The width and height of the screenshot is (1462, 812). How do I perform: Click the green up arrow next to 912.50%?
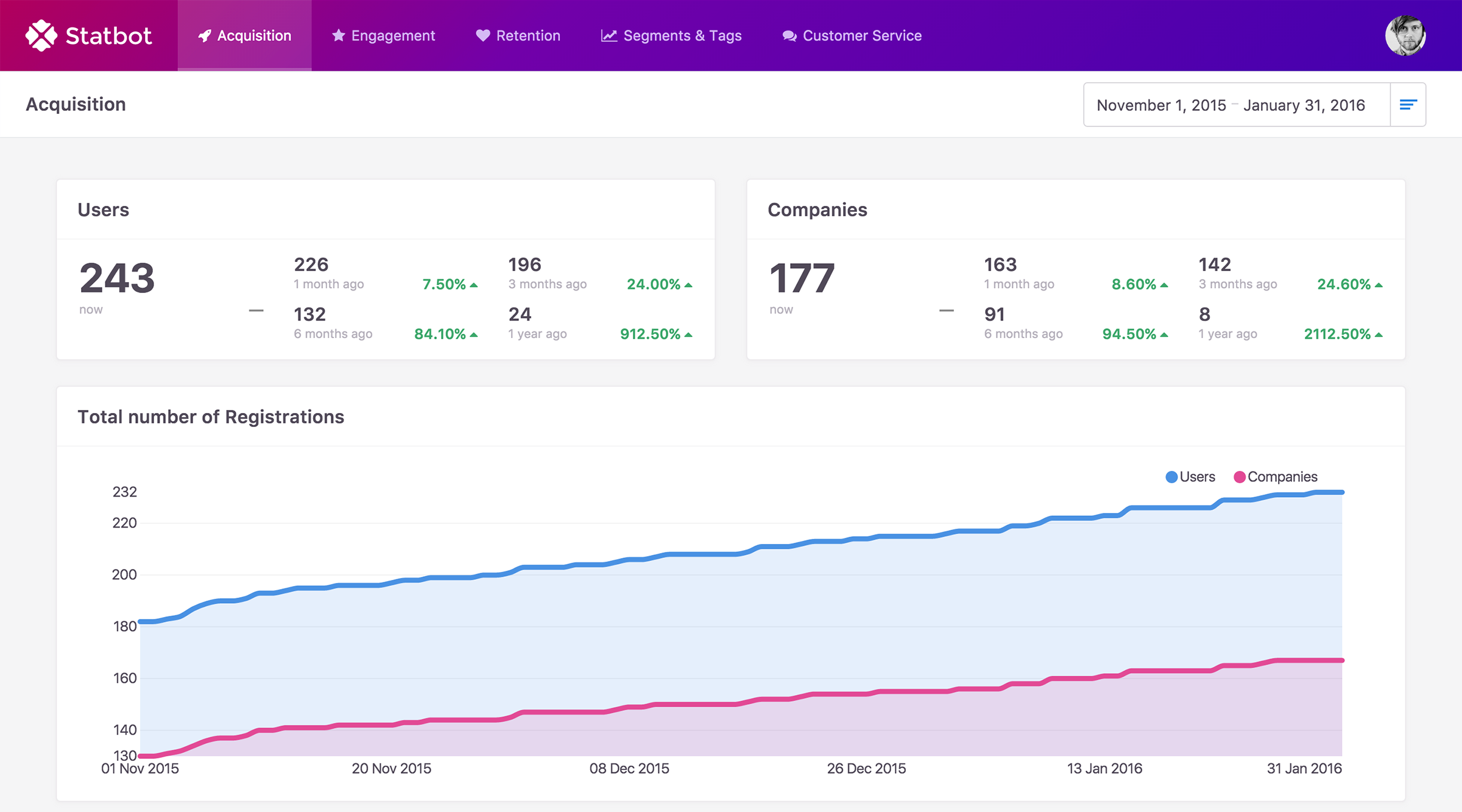tap(688, 334)
